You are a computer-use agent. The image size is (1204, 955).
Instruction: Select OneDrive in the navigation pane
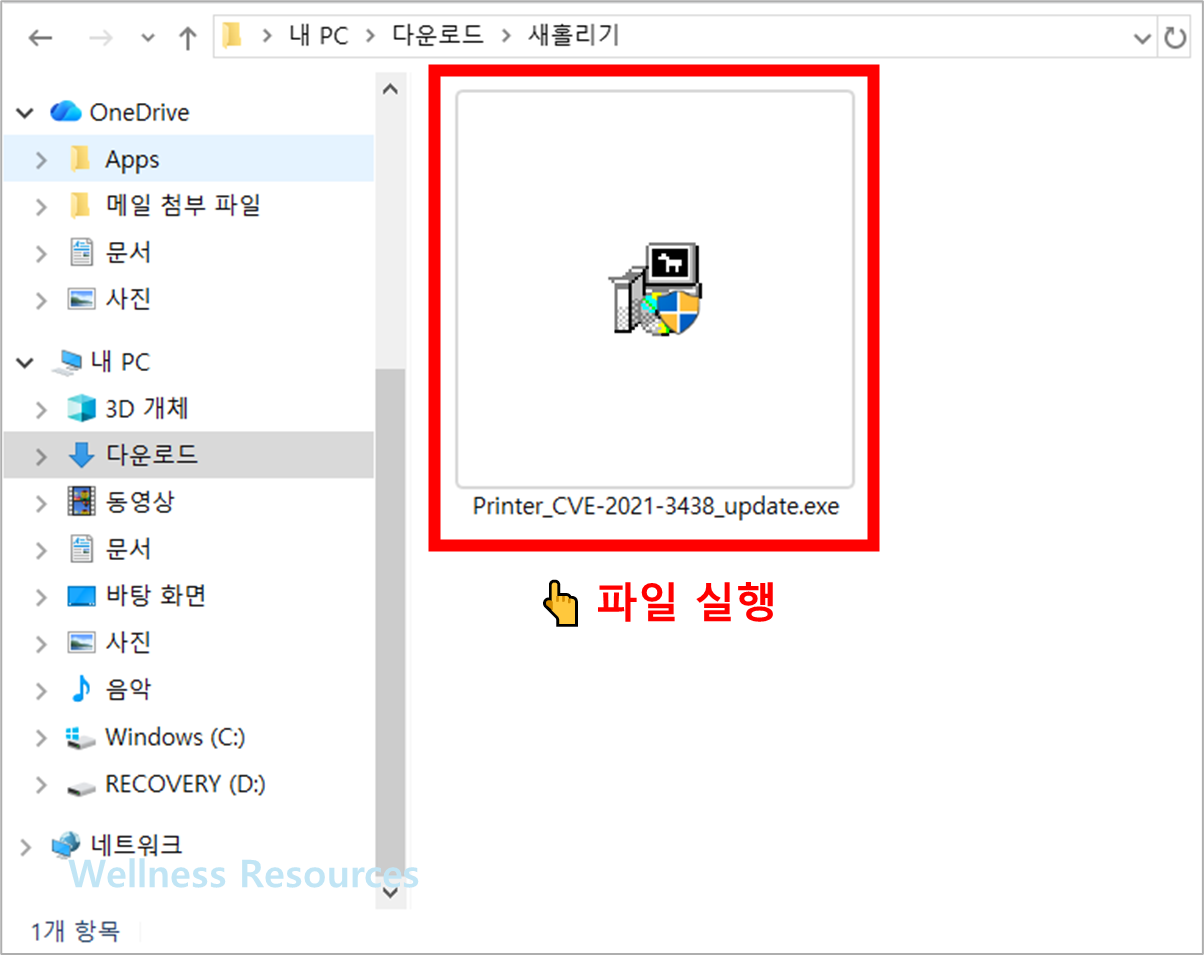(139, 112)
